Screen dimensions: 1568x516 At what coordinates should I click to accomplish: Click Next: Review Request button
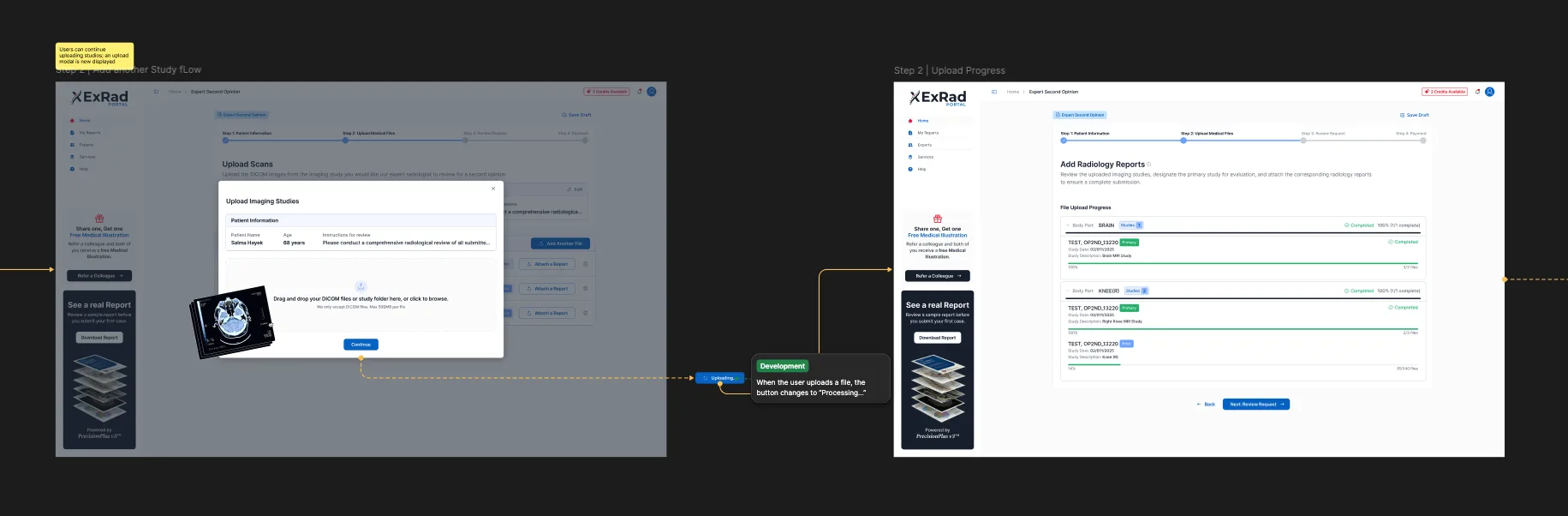1256,405
